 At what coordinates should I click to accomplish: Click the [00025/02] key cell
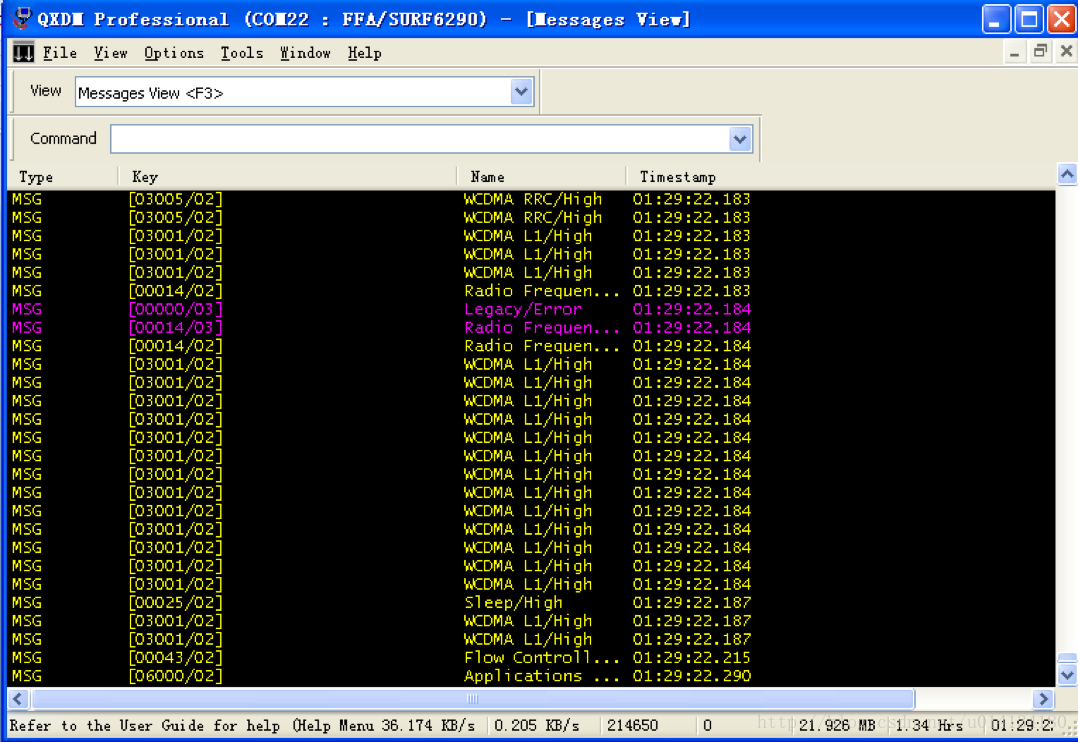(x=176, y=603)
